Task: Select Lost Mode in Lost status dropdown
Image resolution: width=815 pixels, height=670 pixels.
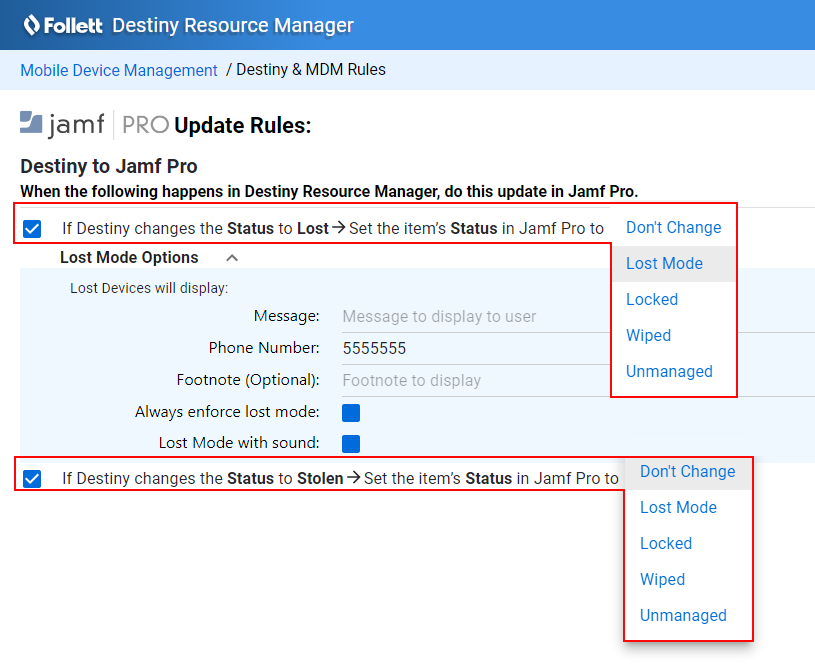Action: (x=674, y=264)
